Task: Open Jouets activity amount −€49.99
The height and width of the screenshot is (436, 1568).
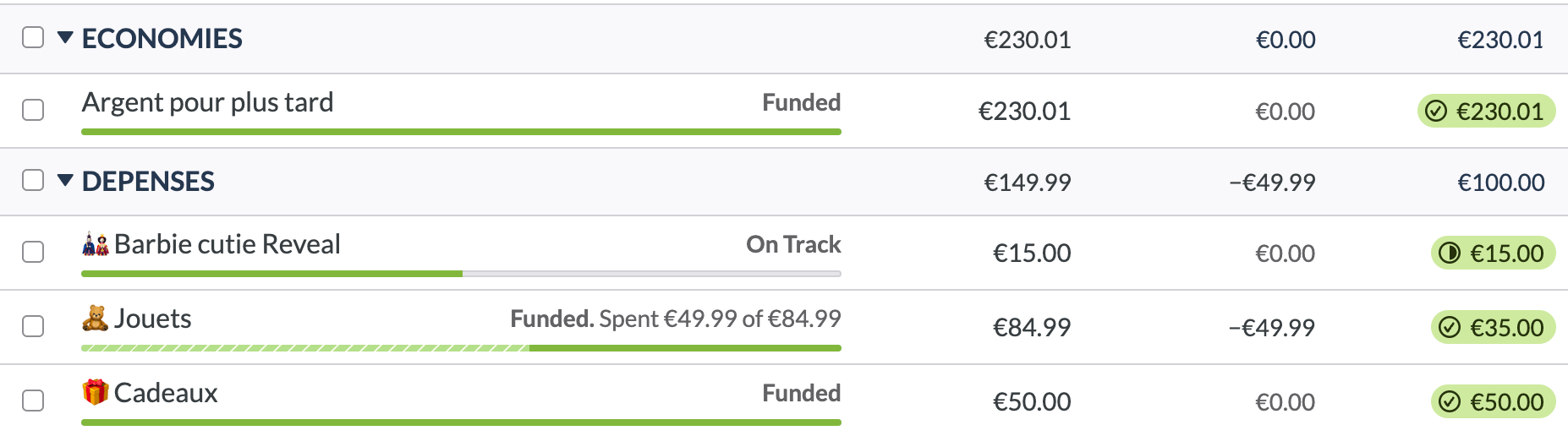Action: tap(1272, 328)
